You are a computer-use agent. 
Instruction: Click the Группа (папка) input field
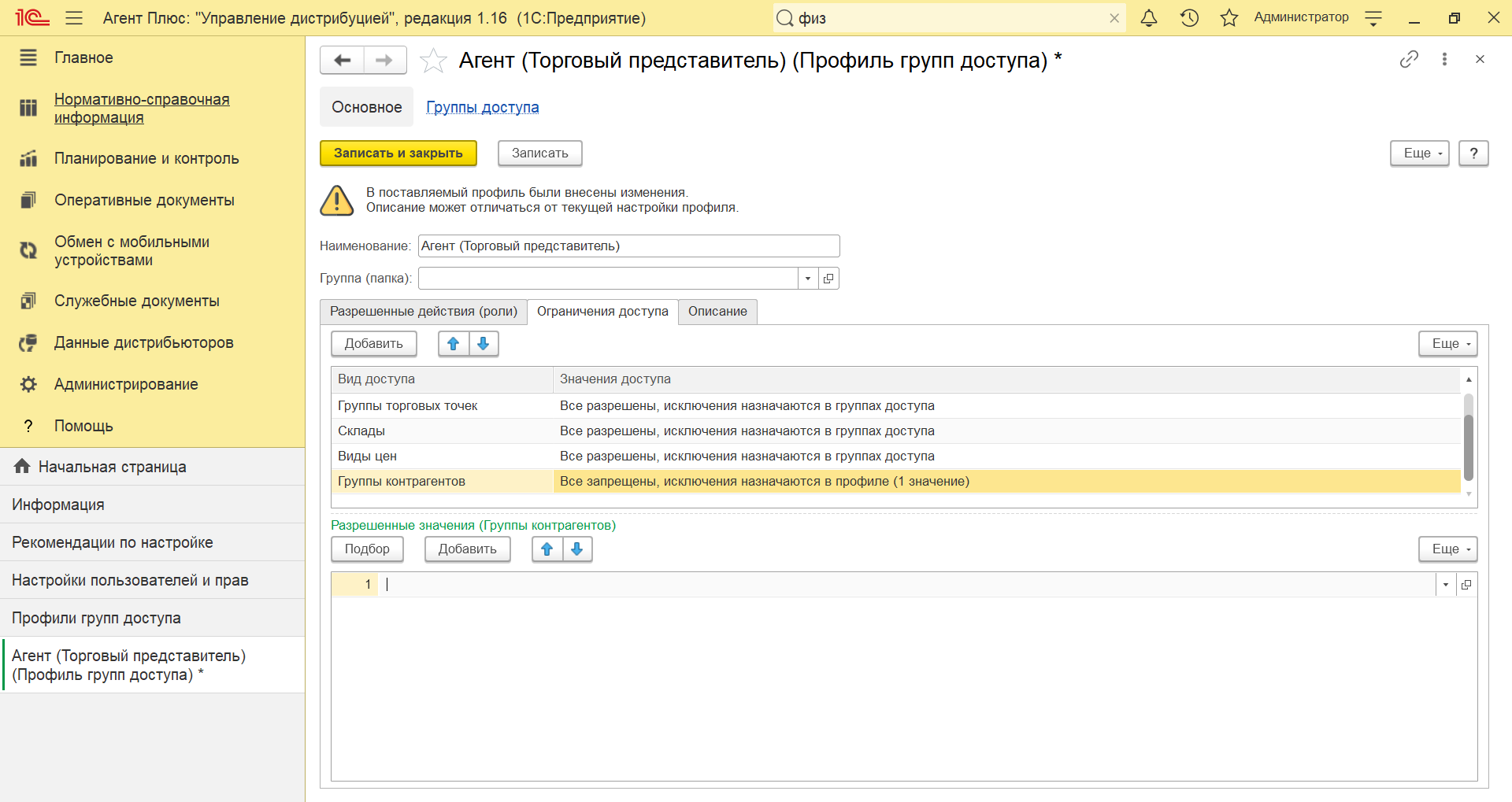point(608,279)
